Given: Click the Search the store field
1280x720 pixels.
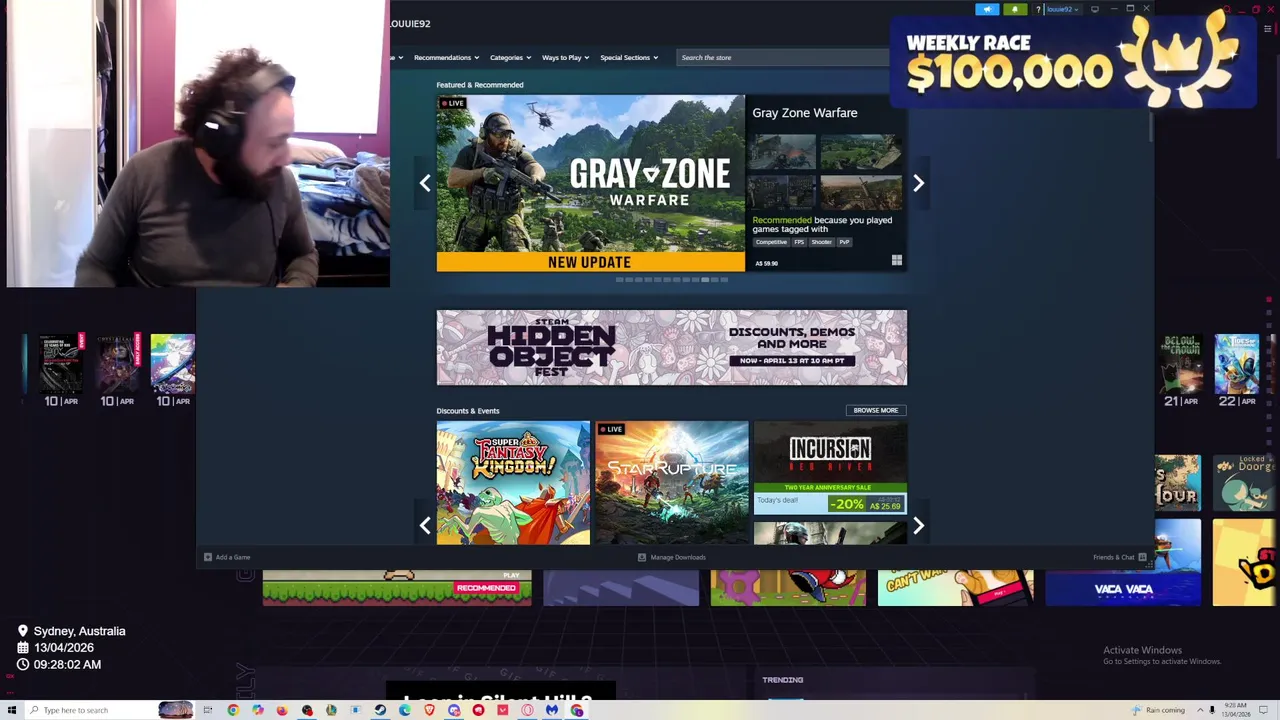Looking at the screenshot, I should point(782,57).
